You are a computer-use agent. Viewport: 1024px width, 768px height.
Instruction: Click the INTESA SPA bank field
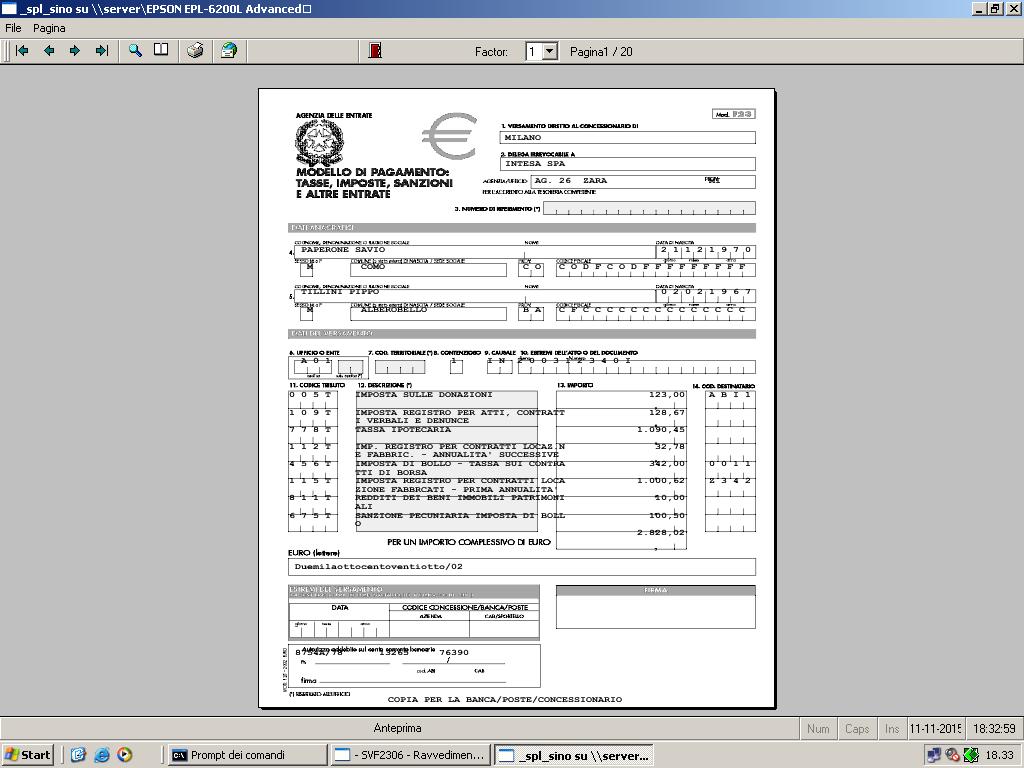coord(628,164)
